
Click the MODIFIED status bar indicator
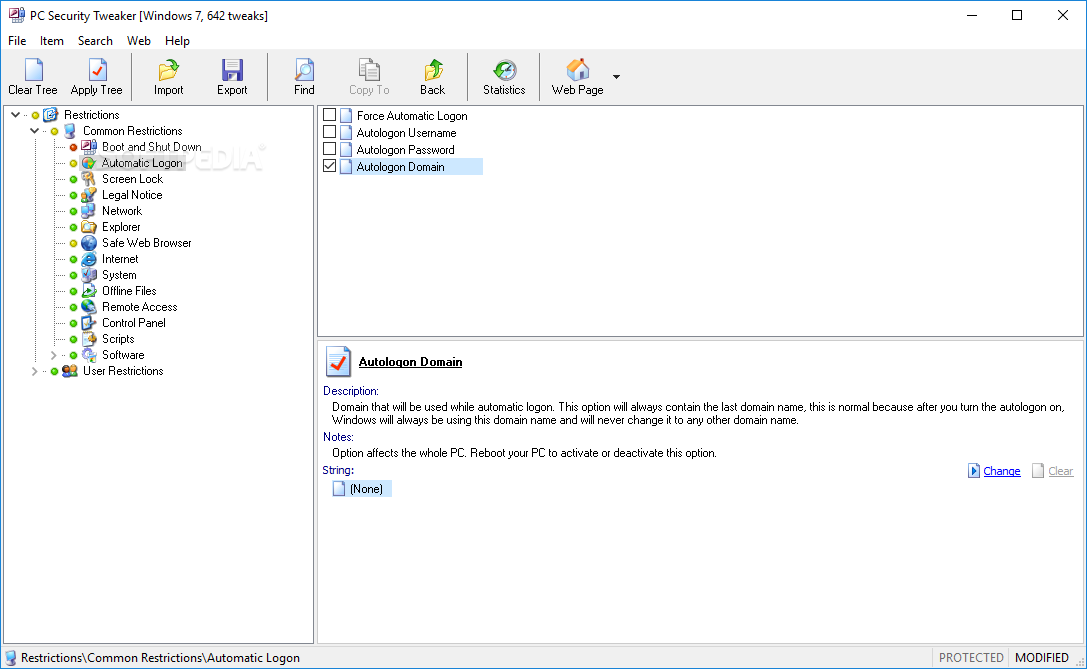[x=1042, y=657]
